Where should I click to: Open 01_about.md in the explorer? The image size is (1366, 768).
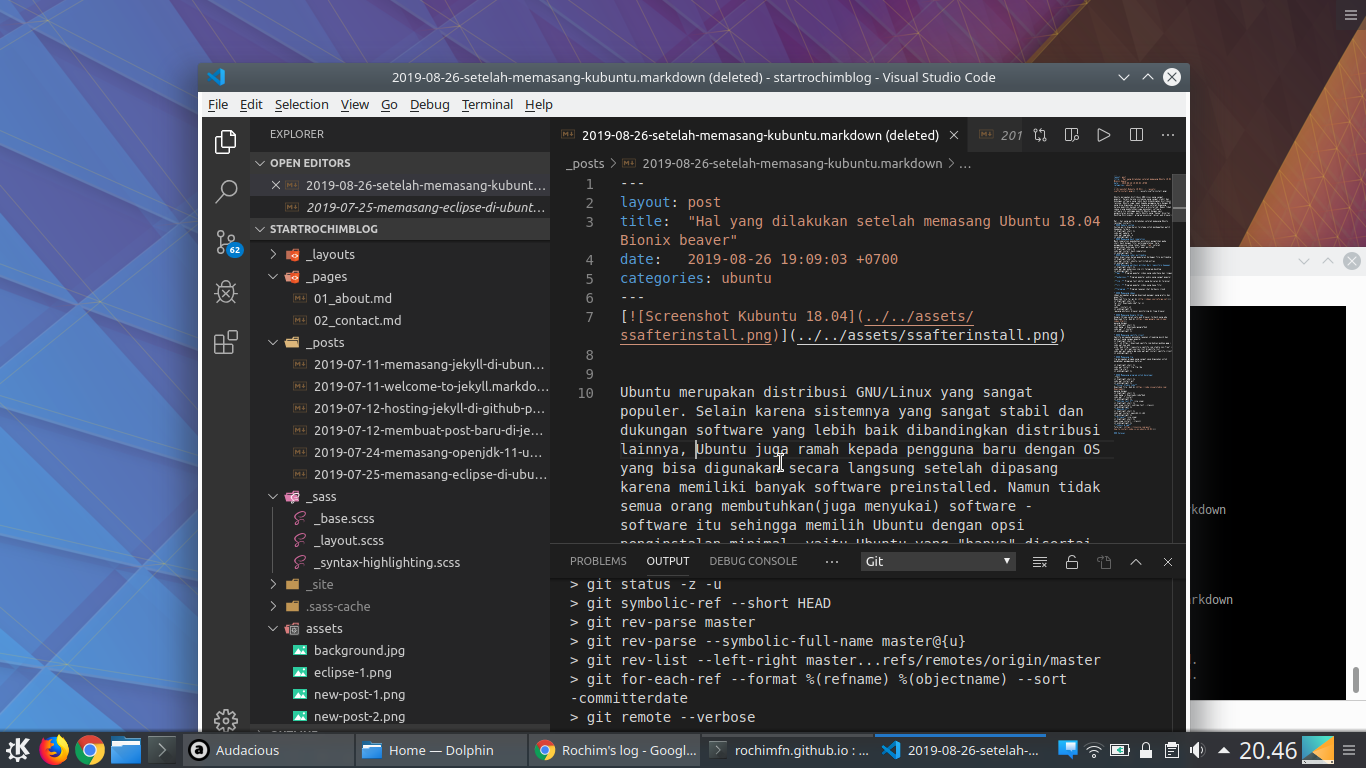coord(353,299)
